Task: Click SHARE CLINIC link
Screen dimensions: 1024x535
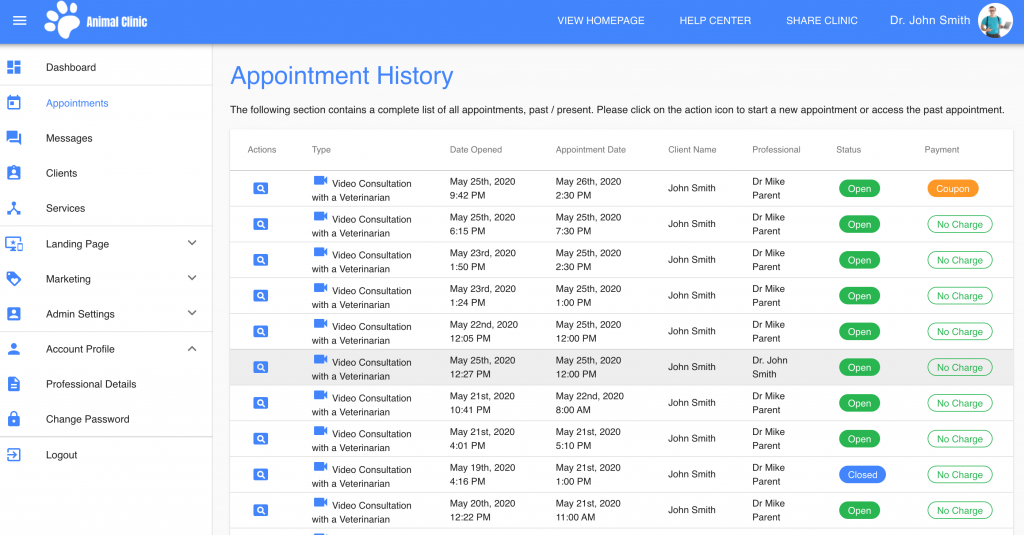Action: [822, 21]
